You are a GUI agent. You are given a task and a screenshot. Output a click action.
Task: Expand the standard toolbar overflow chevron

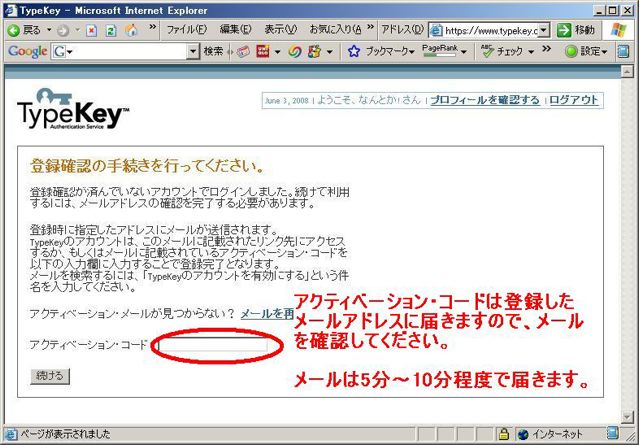coord(152,27)
